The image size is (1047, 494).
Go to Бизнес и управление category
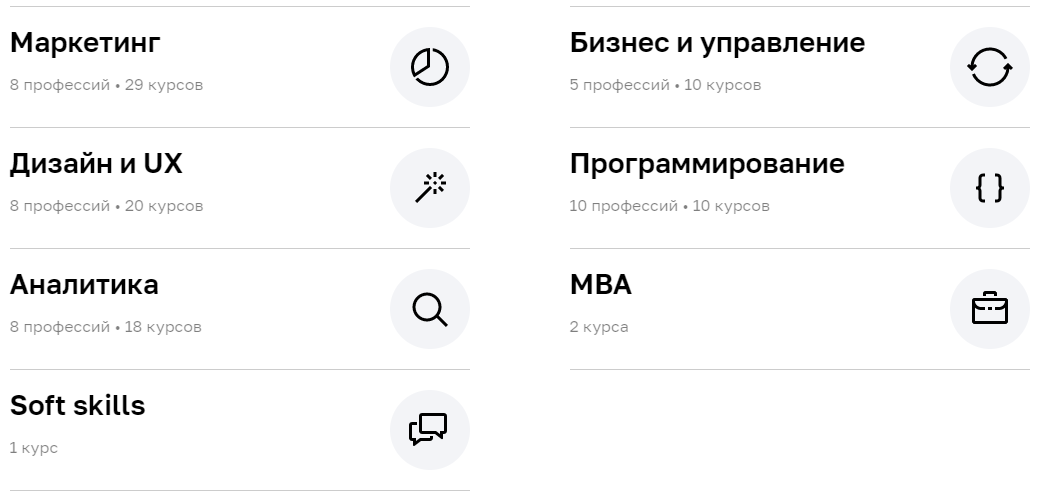click(717, 43)
